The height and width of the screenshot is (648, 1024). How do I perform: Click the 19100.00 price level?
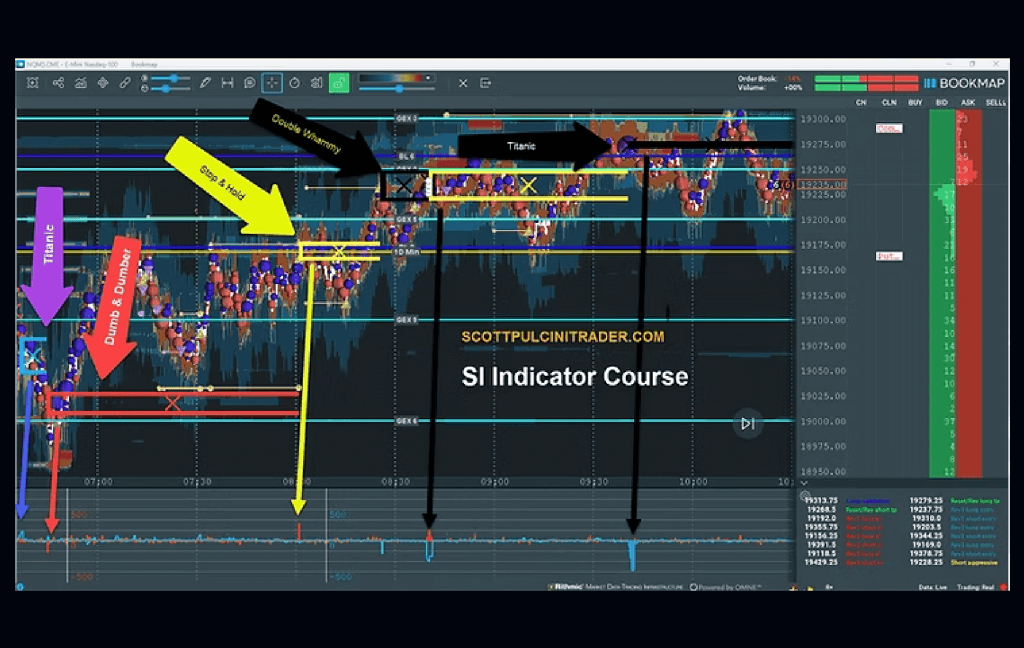(x=824, y=320)
